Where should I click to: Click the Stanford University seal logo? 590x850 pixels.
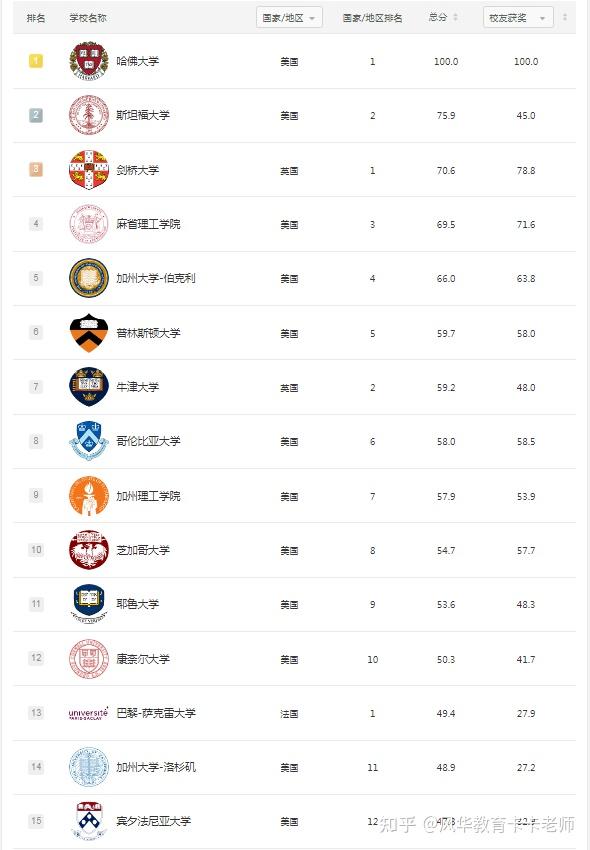(89, 115)
